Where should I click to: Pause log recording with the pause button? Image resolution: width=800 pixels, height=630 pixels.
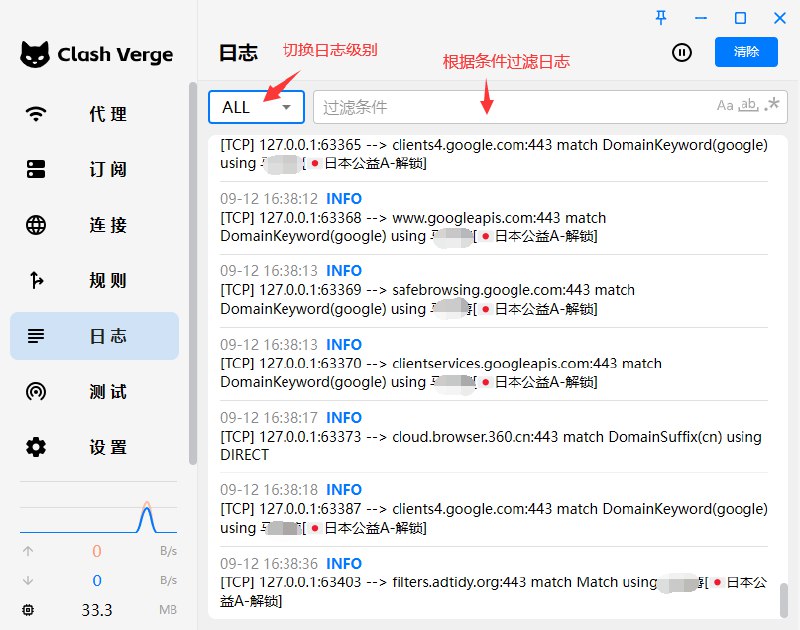tap(682, 52)
